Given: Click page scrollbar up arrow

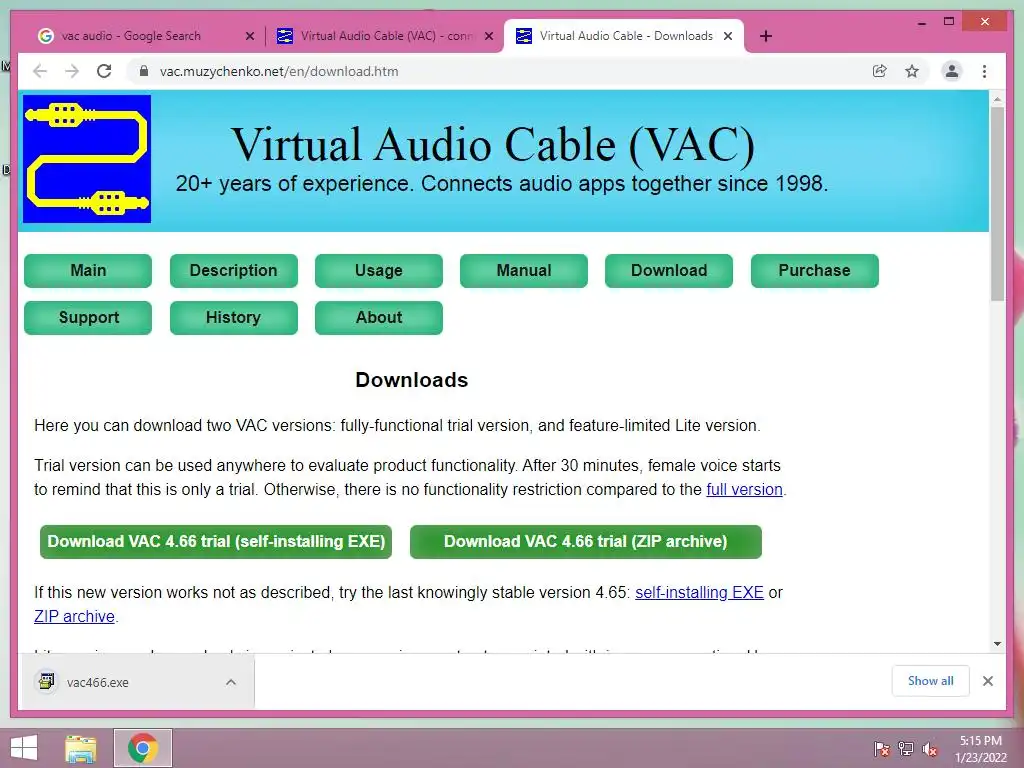Looking at the screenshot, I should click(x=997, y=99).
